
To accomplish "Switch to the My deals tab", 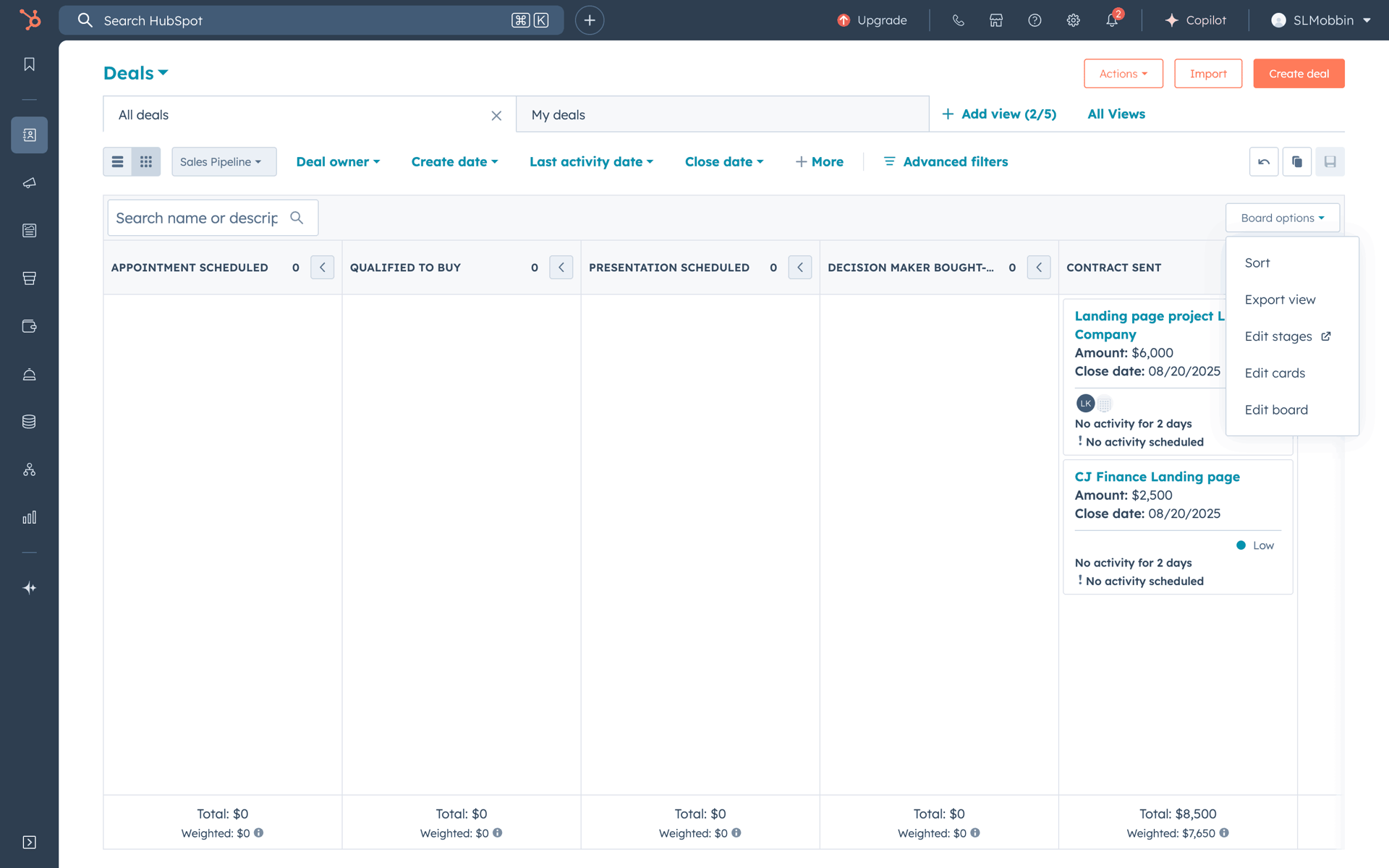I will click(x=722, y=114).
